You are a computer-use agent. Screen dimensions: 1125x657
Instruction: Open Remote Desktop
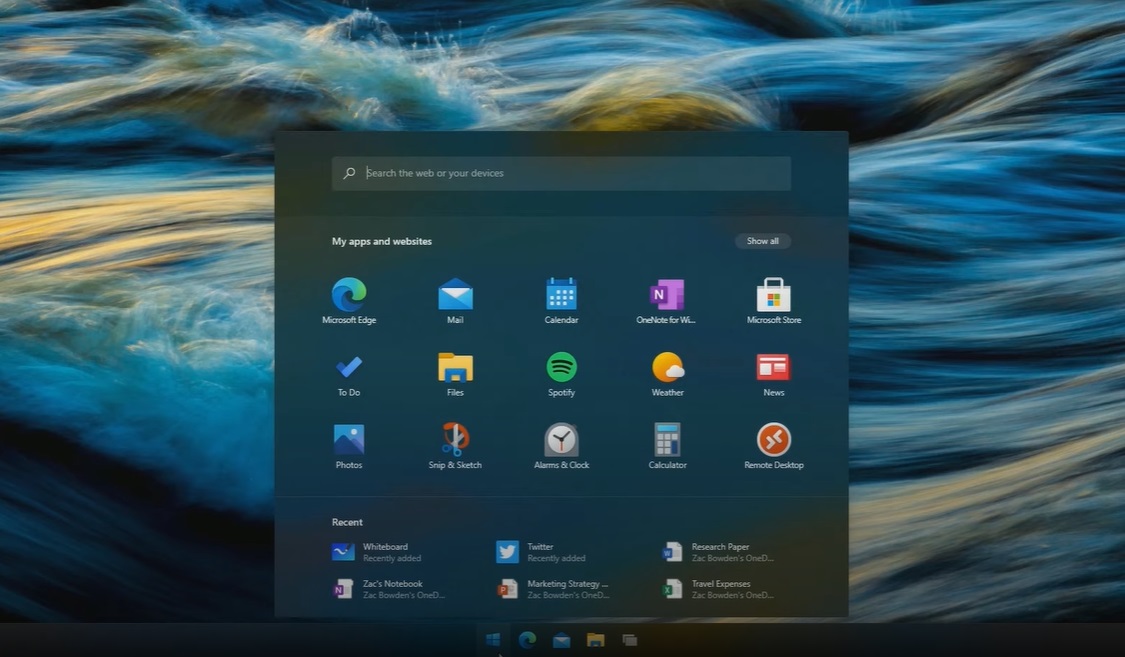[773, 447]
